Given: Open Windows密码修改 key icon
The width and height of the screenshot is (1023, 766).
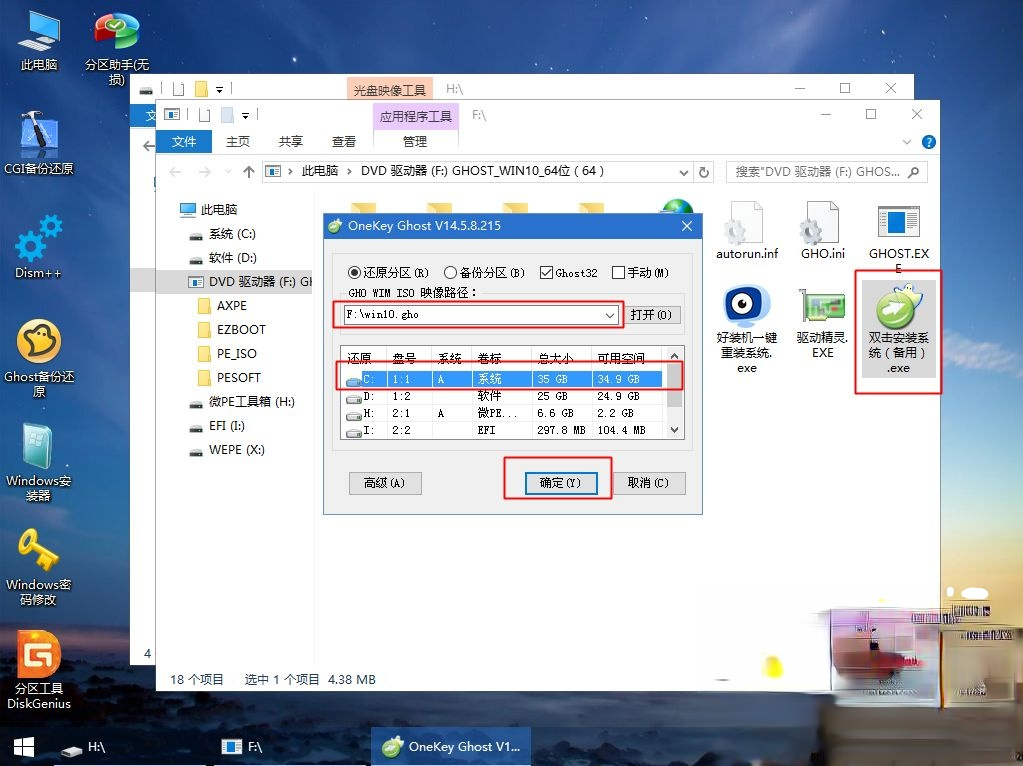Looking at the screenshot, I should coord(38,567).
